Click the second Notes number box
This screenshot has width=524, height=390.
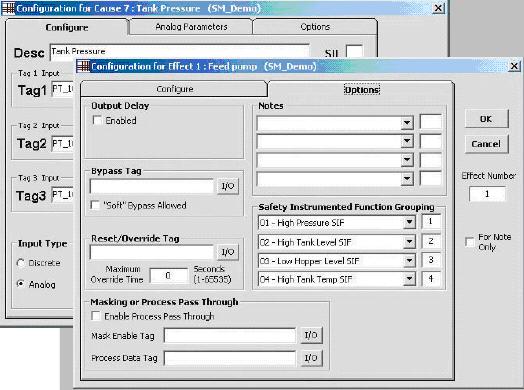click(431, 141)
